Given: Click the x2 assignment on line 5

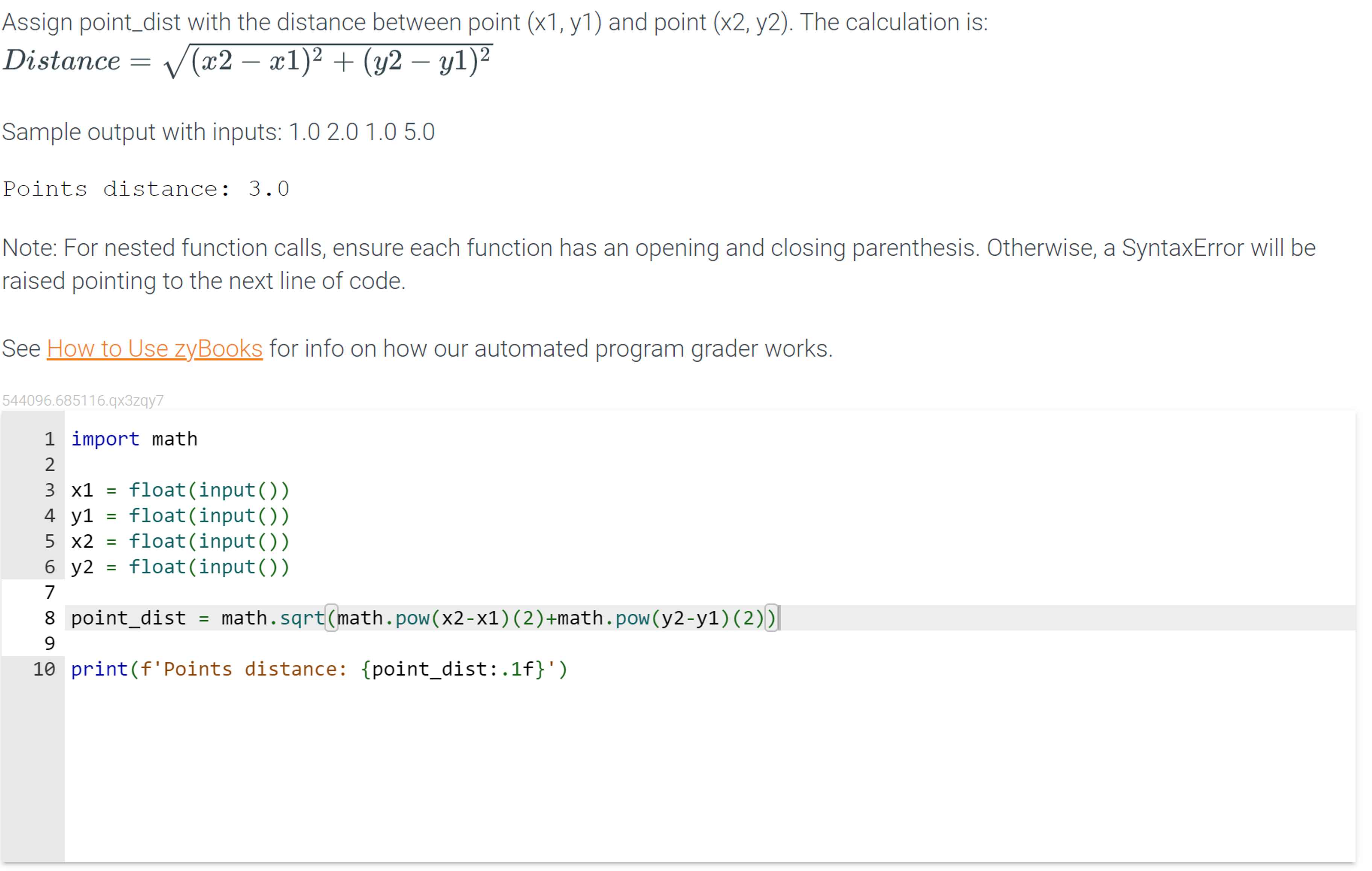Looking at the screenshot, I should pos(179,541).
